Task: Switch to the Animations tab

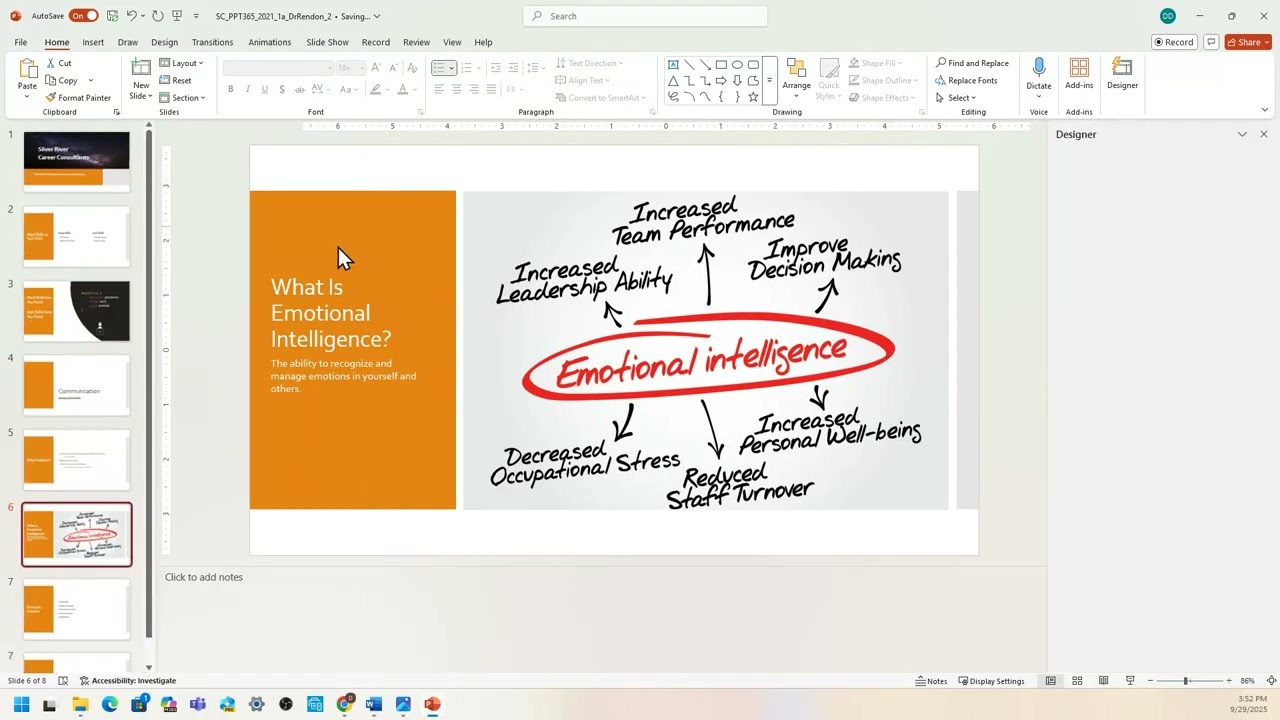Action: [x=270, y=42]
